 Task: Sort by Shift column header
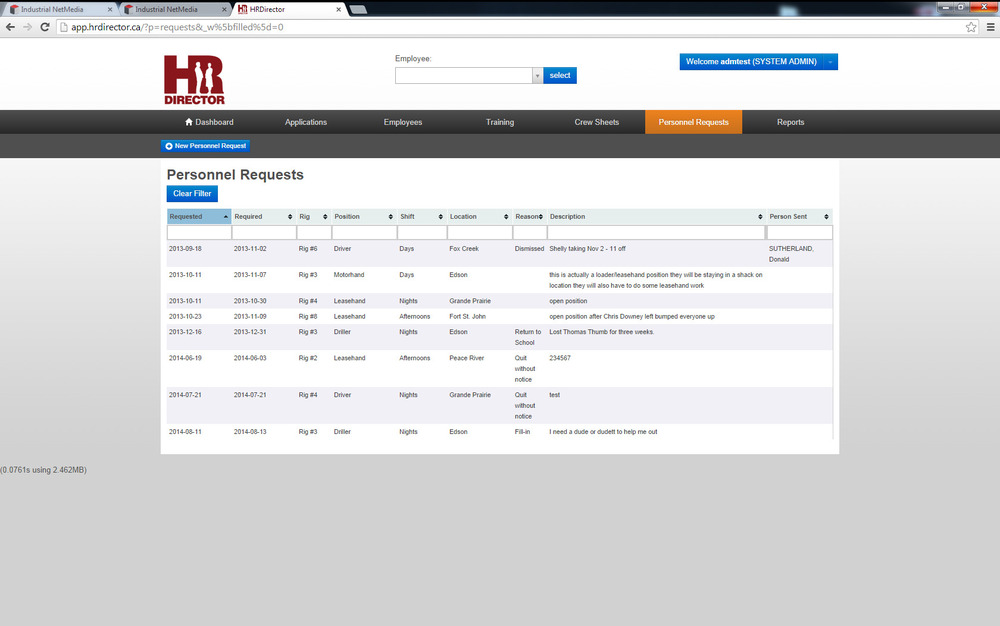pos(422,217)
